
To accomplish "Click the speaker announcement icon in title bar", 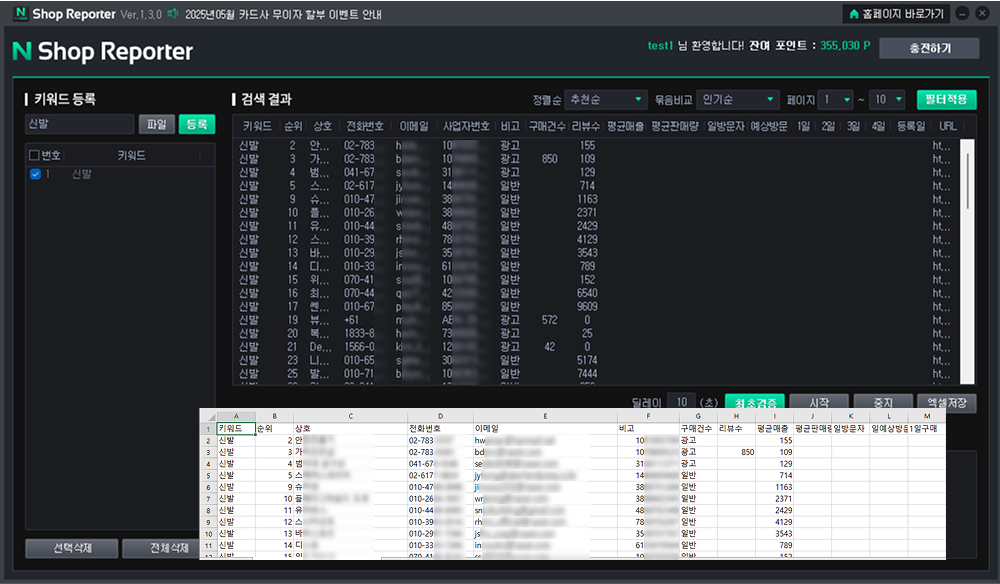I will click(173, 14).
